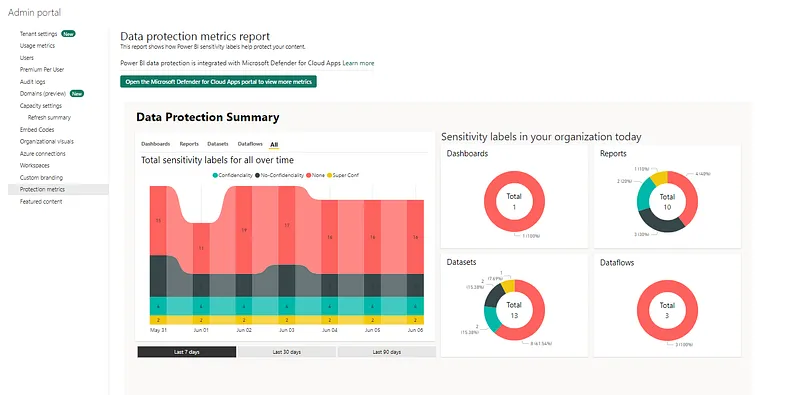Open Azure connections
The image size is (800, 395).
coord(42,154)
